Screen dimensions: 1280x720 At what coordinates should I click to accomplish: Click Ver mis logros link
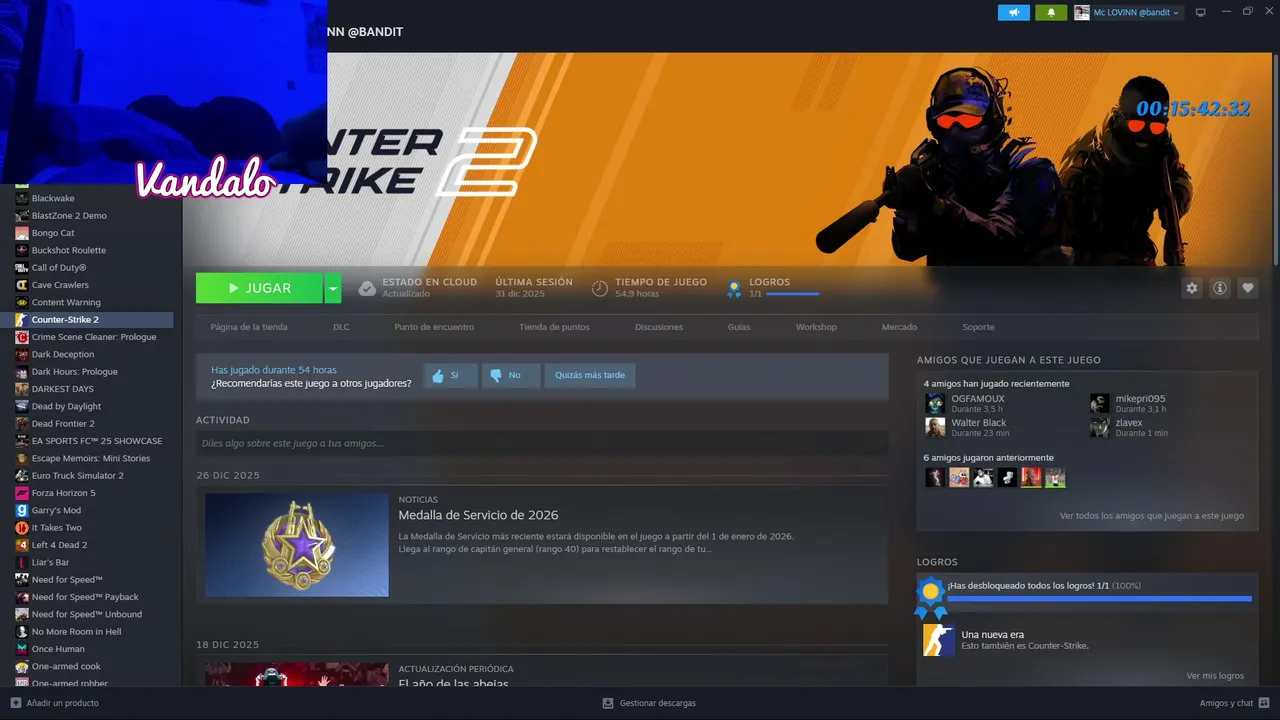tap(1215, 676)
